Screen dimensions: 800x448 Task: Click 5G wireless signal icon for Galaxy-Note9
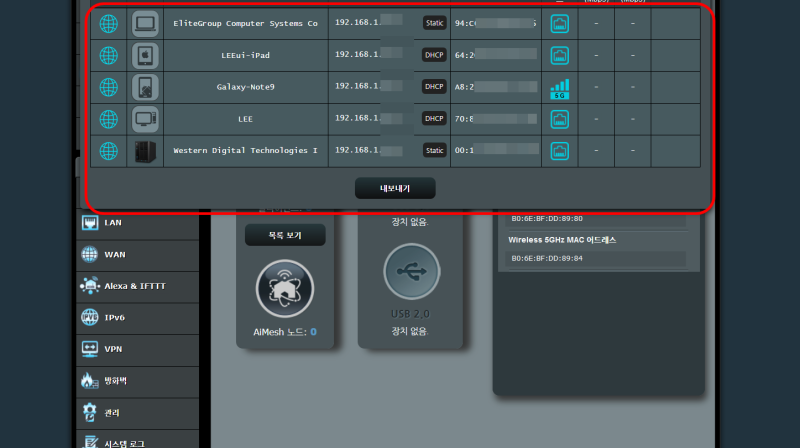(x=560, y=89)
